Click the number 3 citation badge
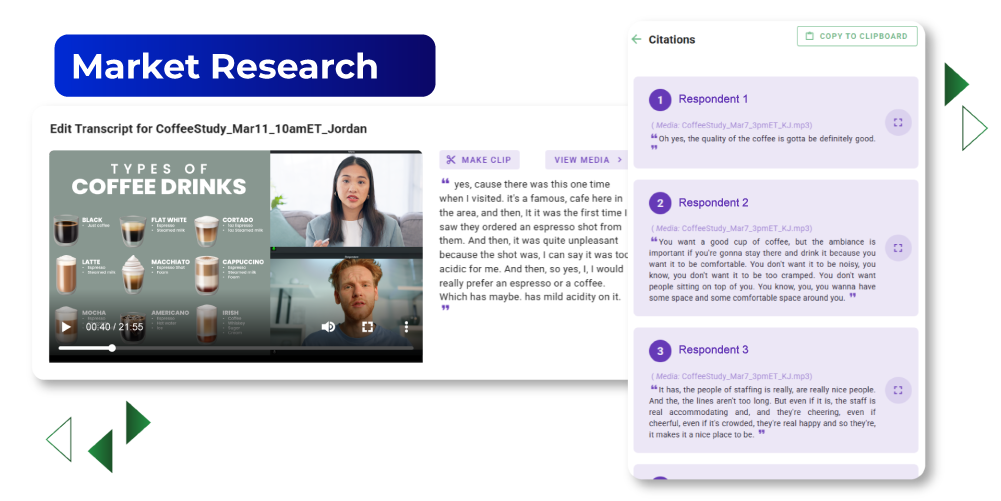Screen dimensions: 1001x501 (660, 350)
